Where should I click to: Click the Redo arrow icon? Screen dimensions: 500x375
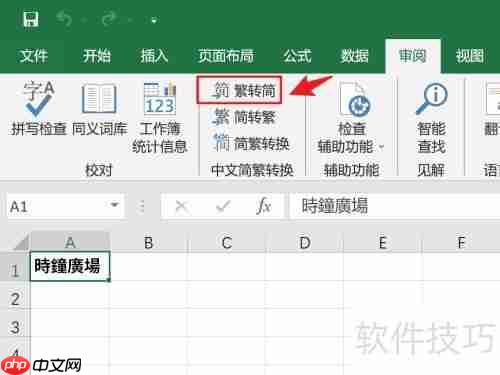(x=110, y=19)
